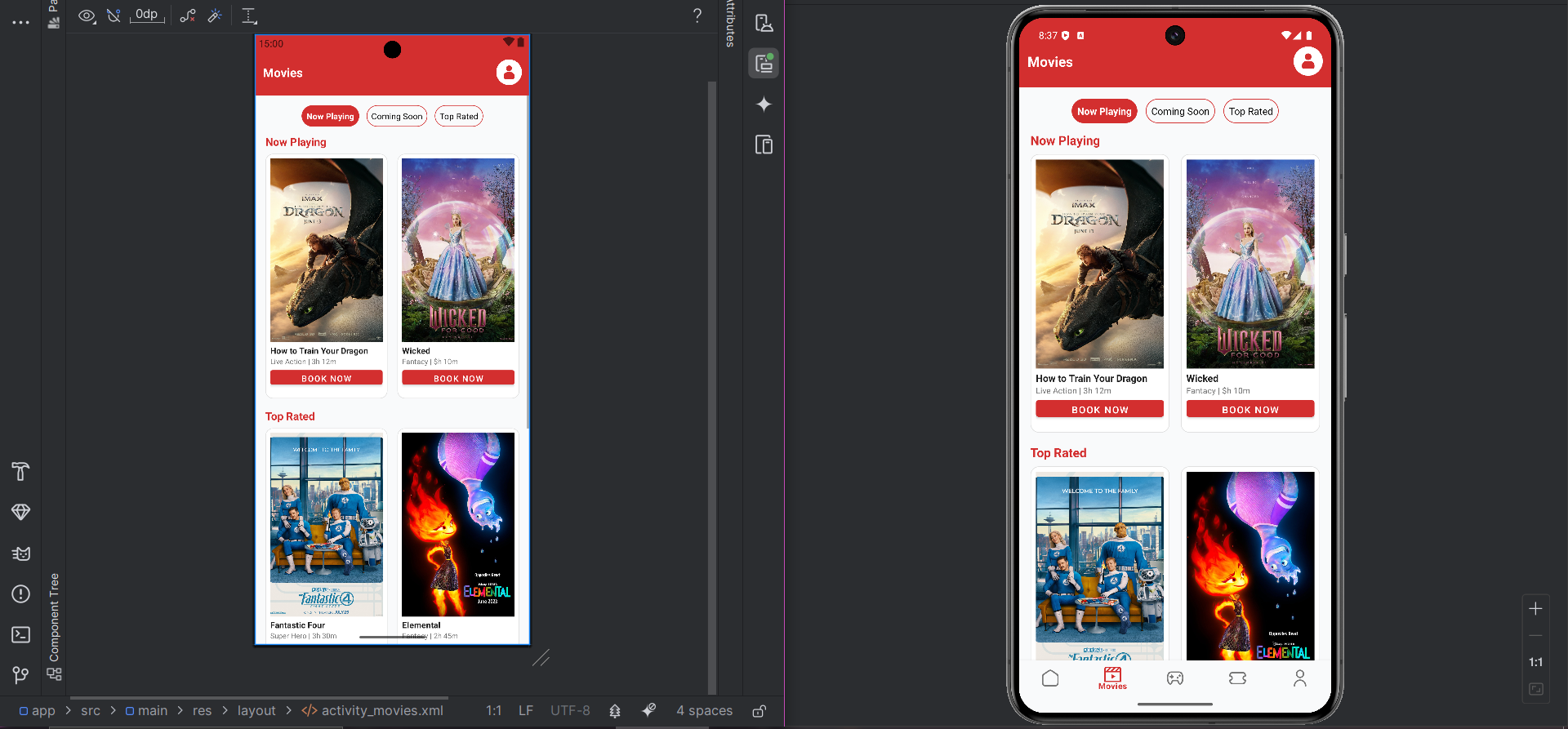Tap the Wicked poster in the emulator
This screenshot has height=729, width=1568.
[x=1250, y=264]
